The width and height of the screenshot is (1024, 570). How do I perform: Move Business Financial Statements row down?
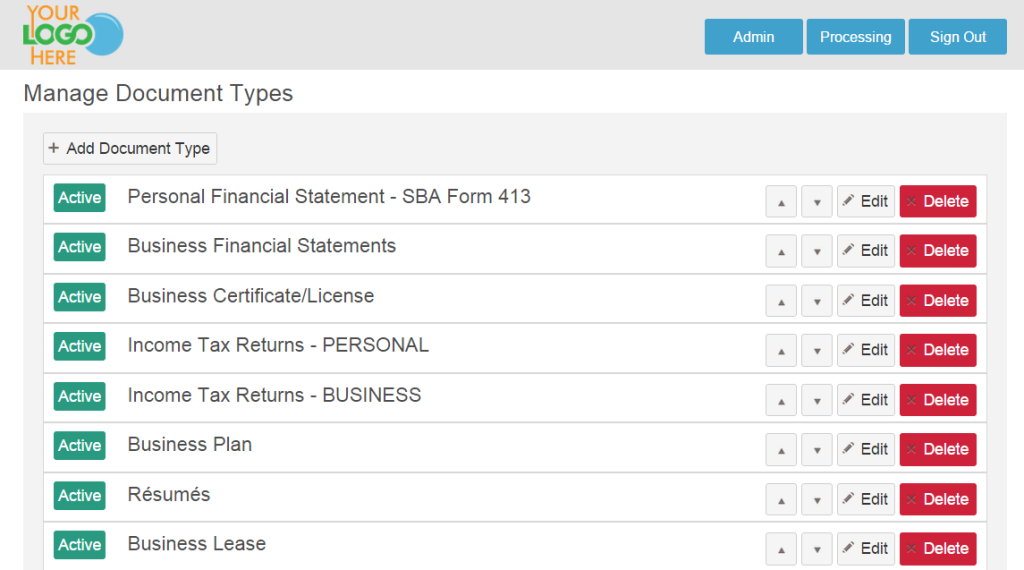pos(816,251)
